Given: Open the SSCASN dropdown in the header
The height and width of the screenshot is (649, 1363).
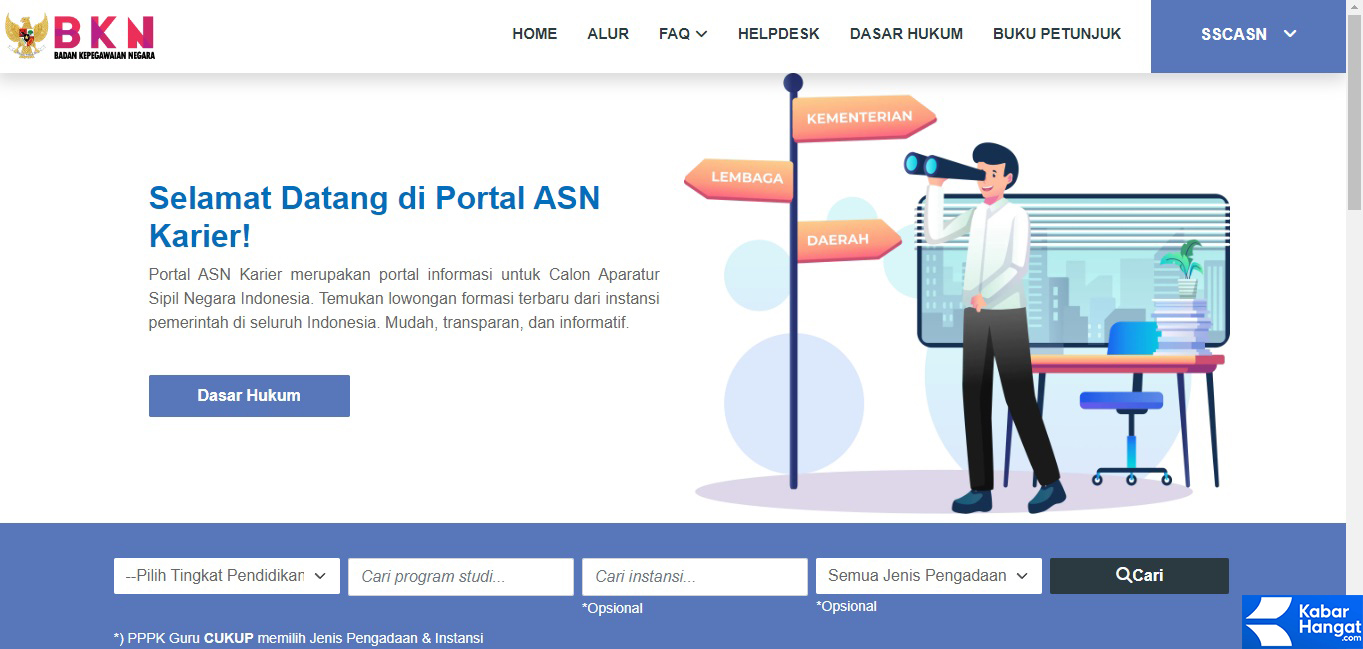Looking at the screenshot, I should (1246, 34).
